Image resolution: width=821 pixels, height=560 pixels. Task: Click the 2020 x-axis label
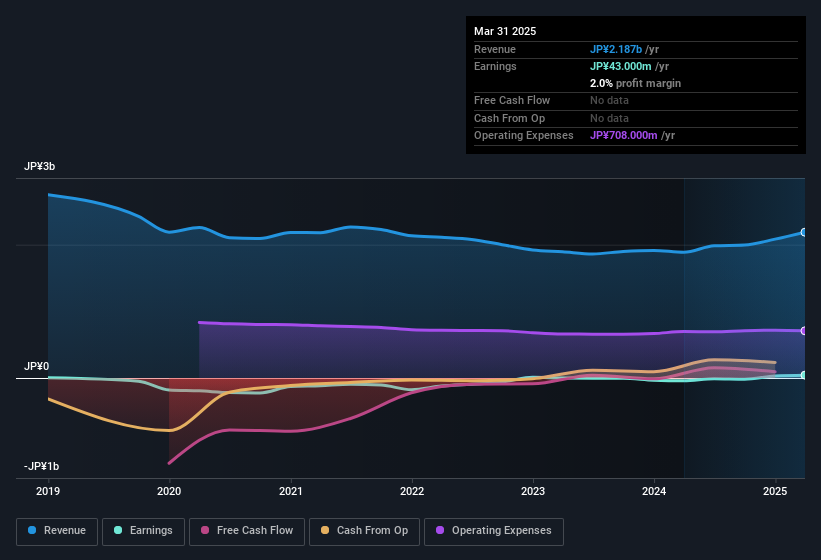[x=169, y=491]
